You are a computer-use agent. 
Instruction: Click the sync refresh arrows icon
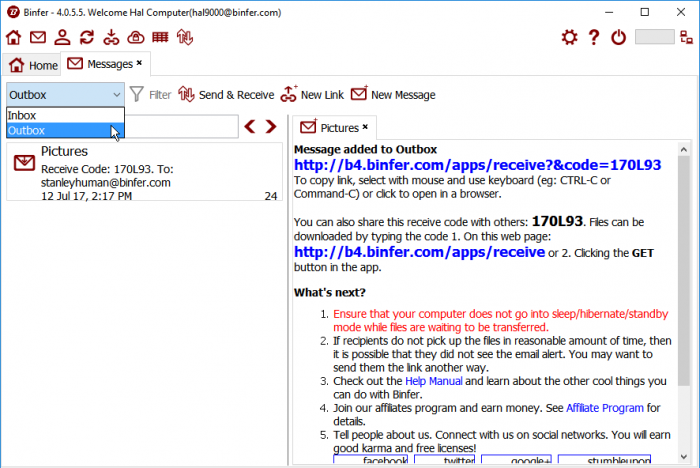pos(87,38)
